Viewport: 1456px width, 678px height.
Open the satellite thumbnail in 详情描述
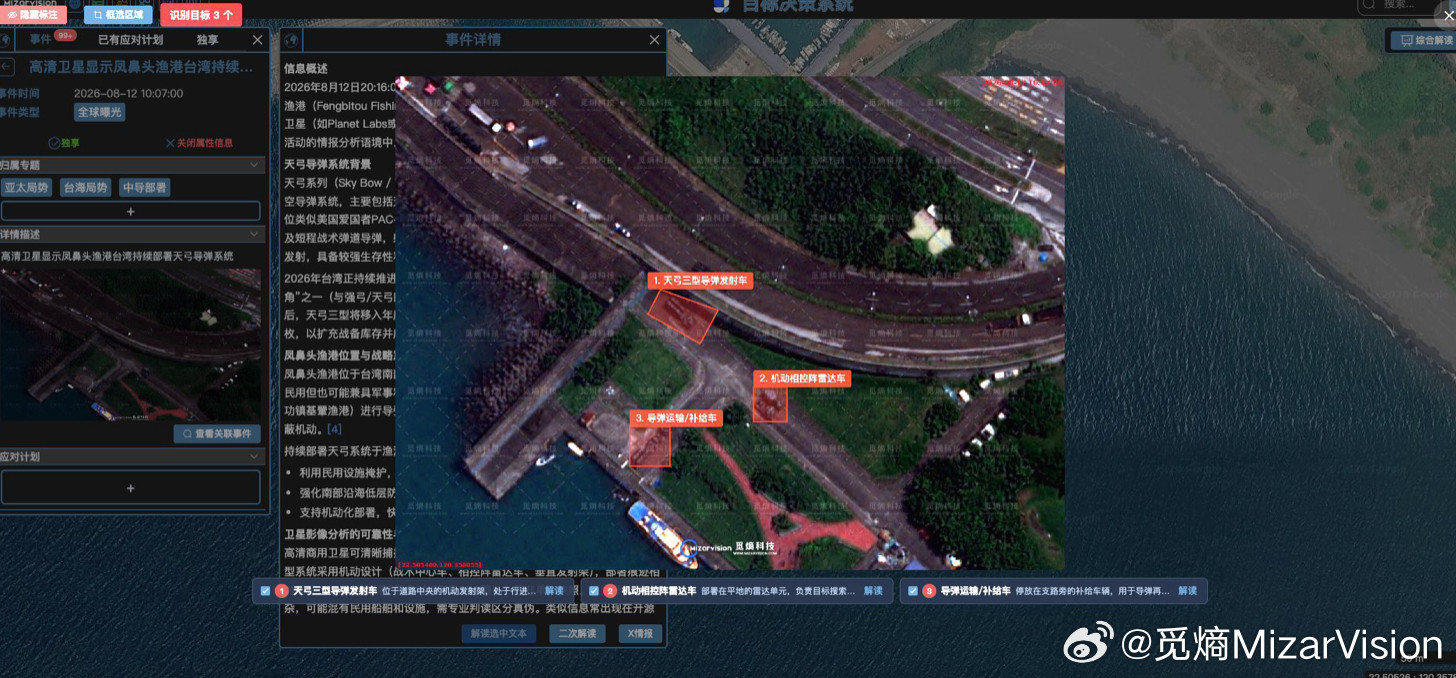[130, 344]
